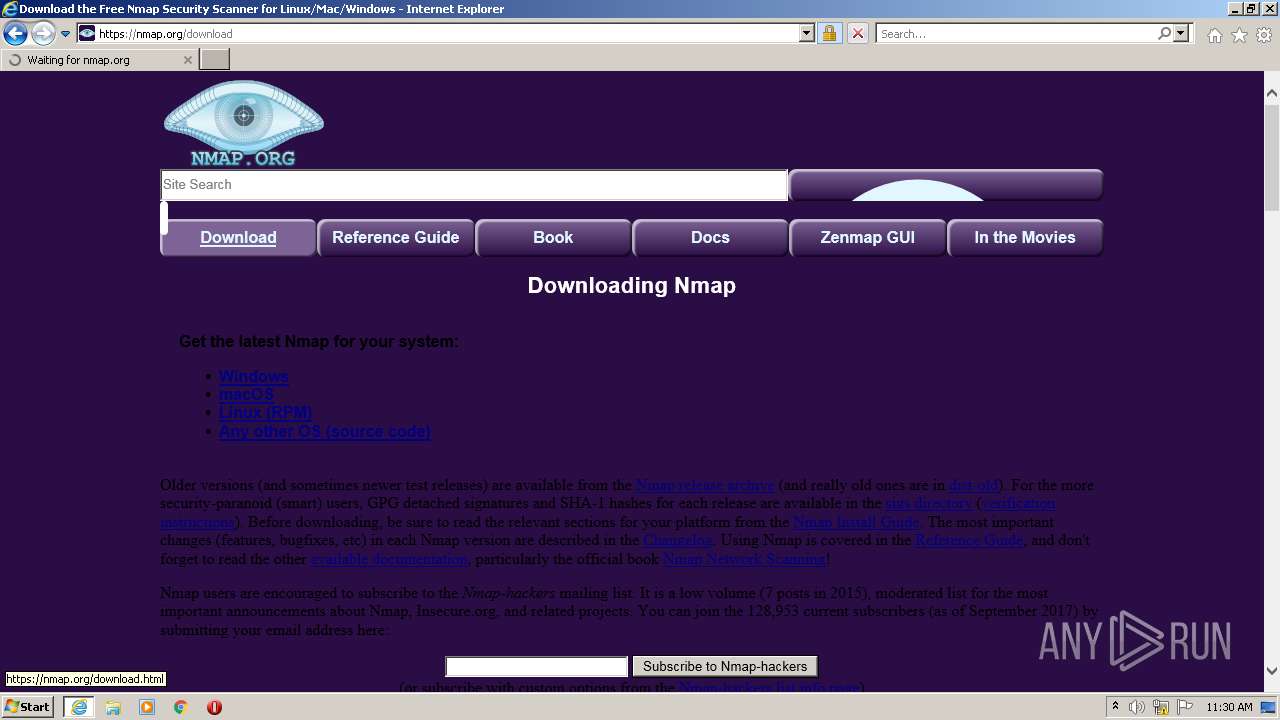This screenshot has width=1280, height=720.
Task: Click the vertical scrollbar thumb
Action: click(1272, 156)
